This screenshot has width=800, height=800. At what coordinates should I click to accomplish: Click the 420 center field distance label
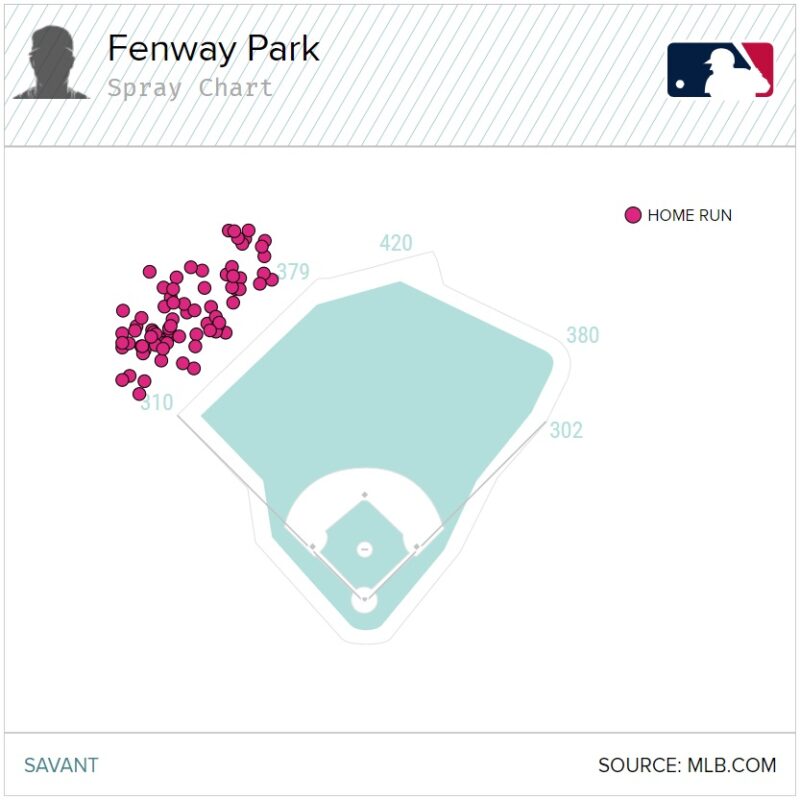coord(396,243)
